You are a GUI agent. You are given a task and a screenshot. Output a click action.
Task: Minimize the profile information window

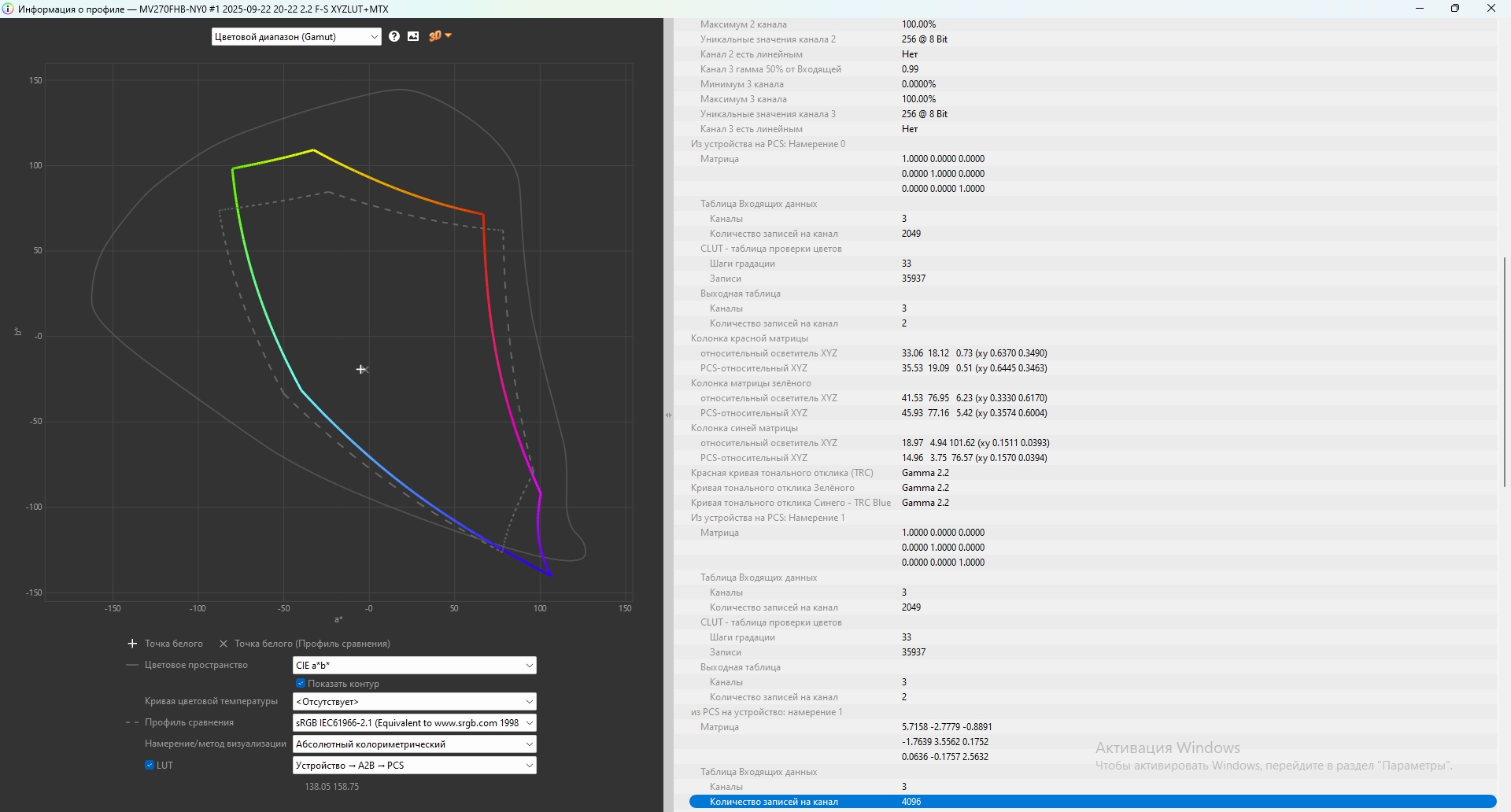point(1420,9)
